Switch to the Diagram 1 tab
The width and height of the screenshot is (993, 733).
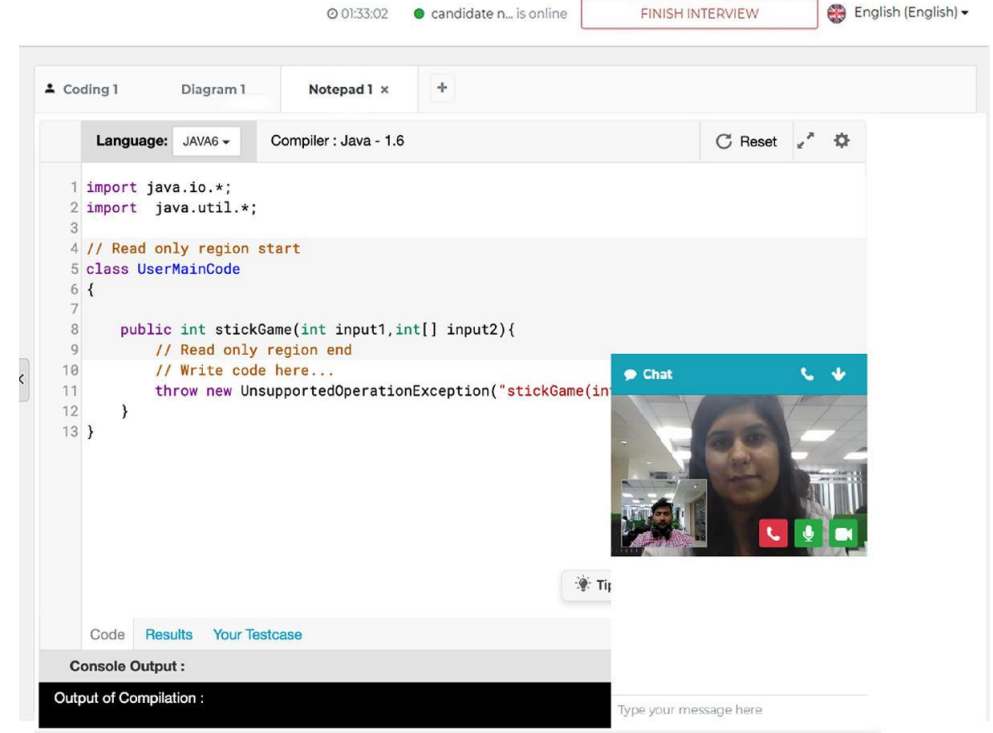[215, 88]
